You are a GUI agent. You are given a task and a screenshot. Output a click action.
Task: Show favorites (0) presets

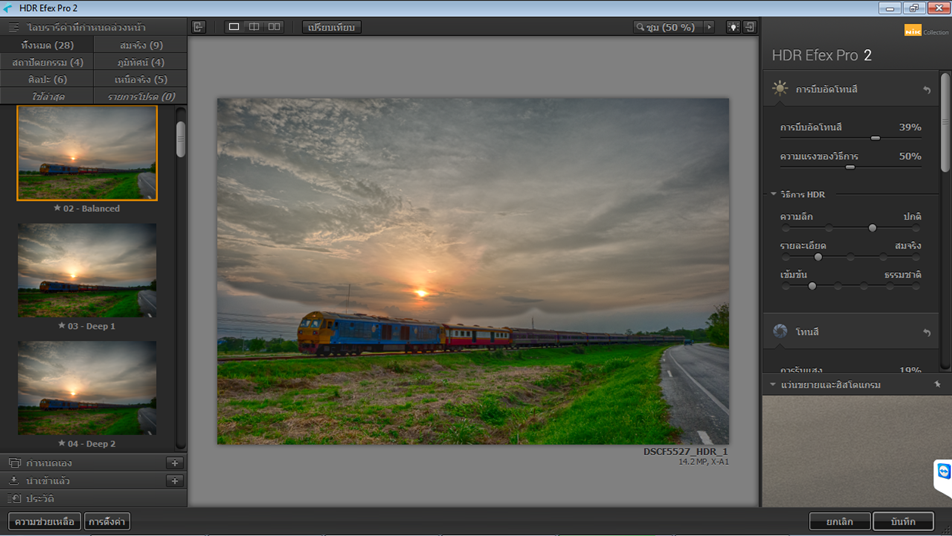[140, 96]
